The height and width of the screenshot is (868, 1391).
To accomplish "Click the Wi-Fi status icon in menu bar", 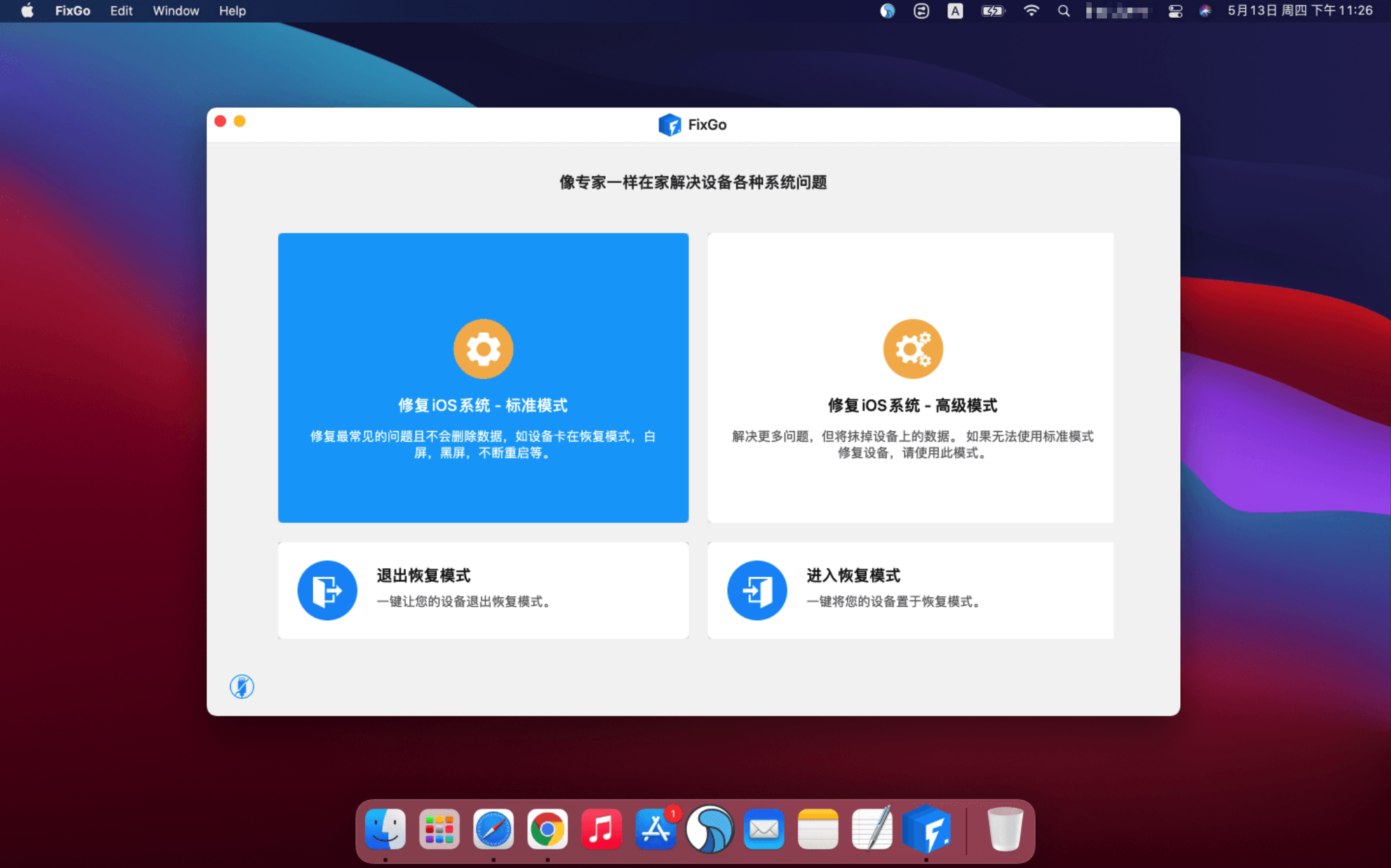I will [x=1031, y=11].
